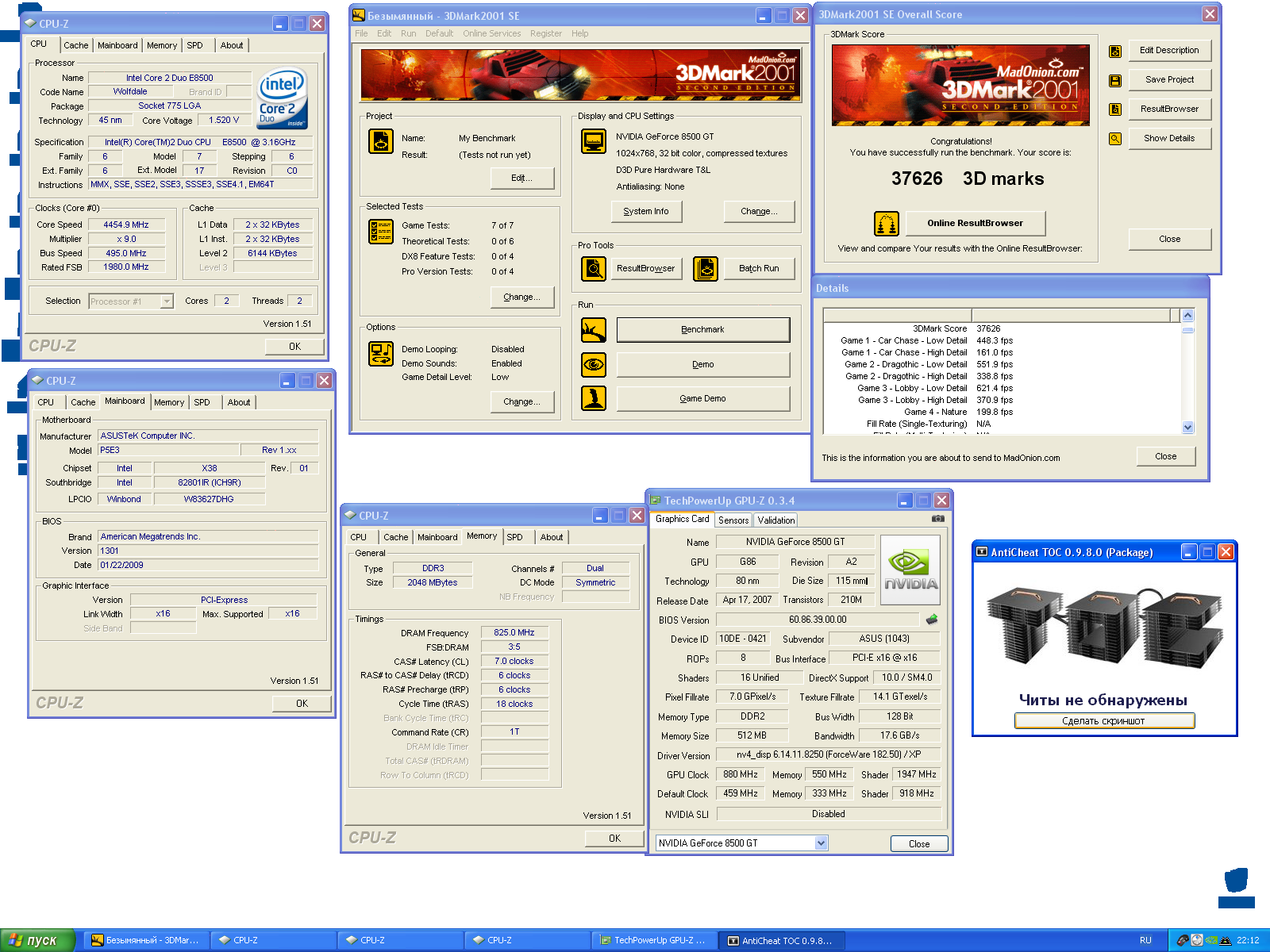Click the Save Project button
1270x952 pixels.
point(1169,80)
